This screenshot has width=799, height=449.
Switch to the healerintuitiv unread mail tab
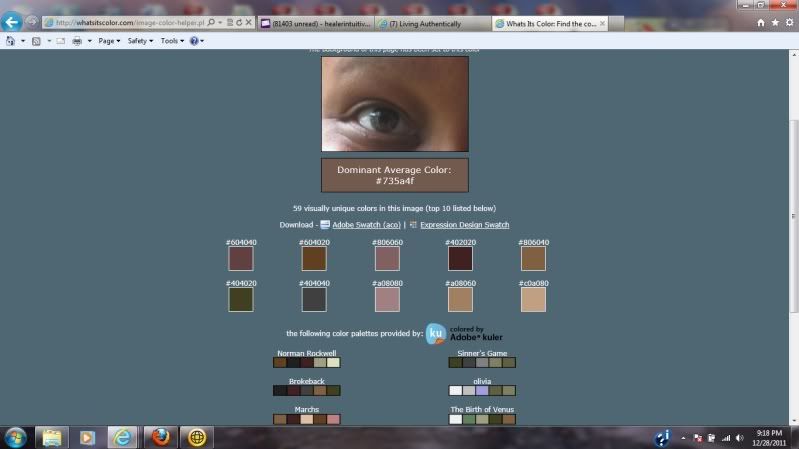tap(316, 23)
